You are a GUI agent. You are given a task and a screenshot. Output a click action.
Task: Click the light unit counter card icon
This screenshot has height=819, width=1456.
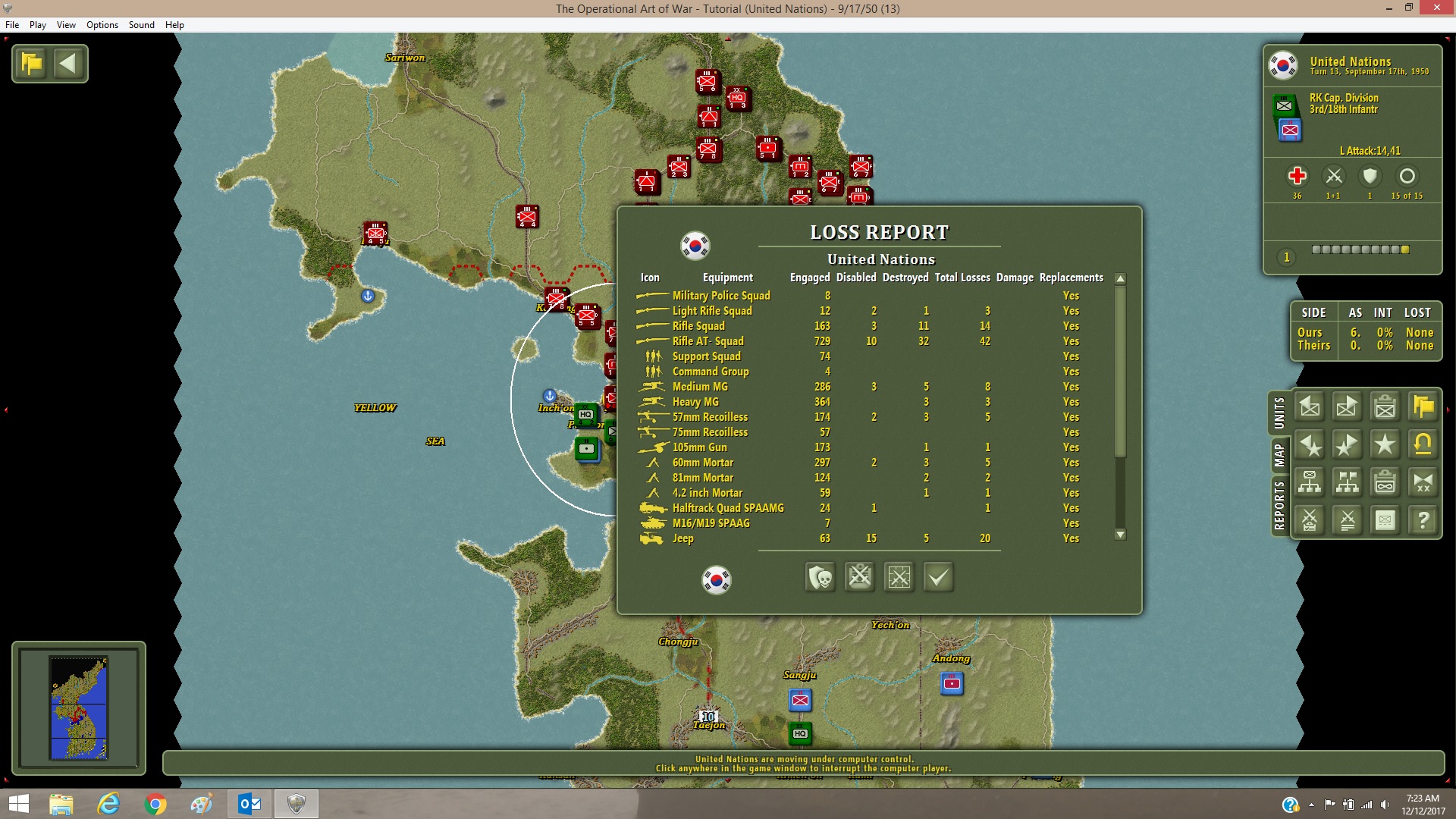[x=1385, y=520]
